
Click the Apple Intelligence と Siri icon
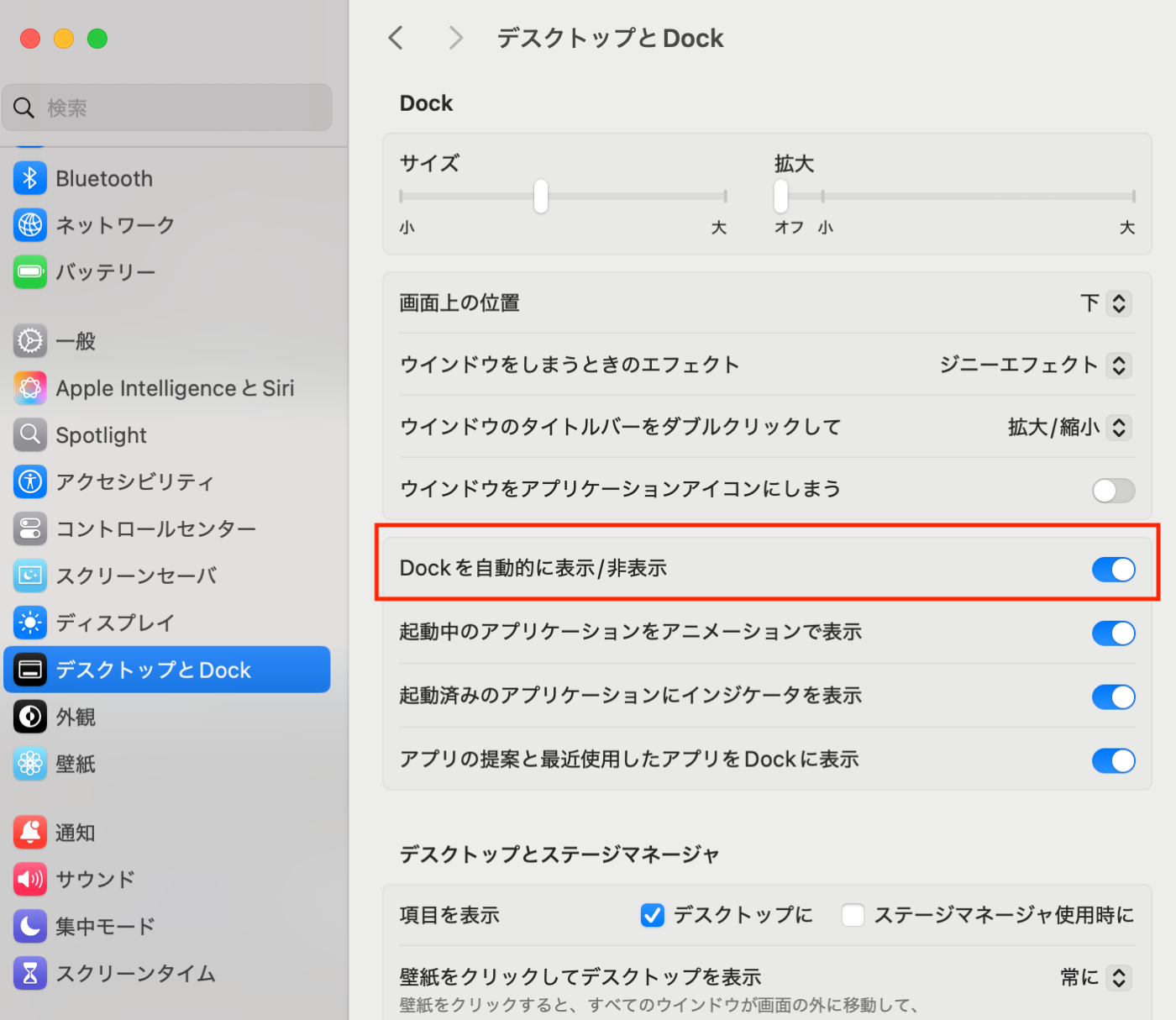(30, 388)
